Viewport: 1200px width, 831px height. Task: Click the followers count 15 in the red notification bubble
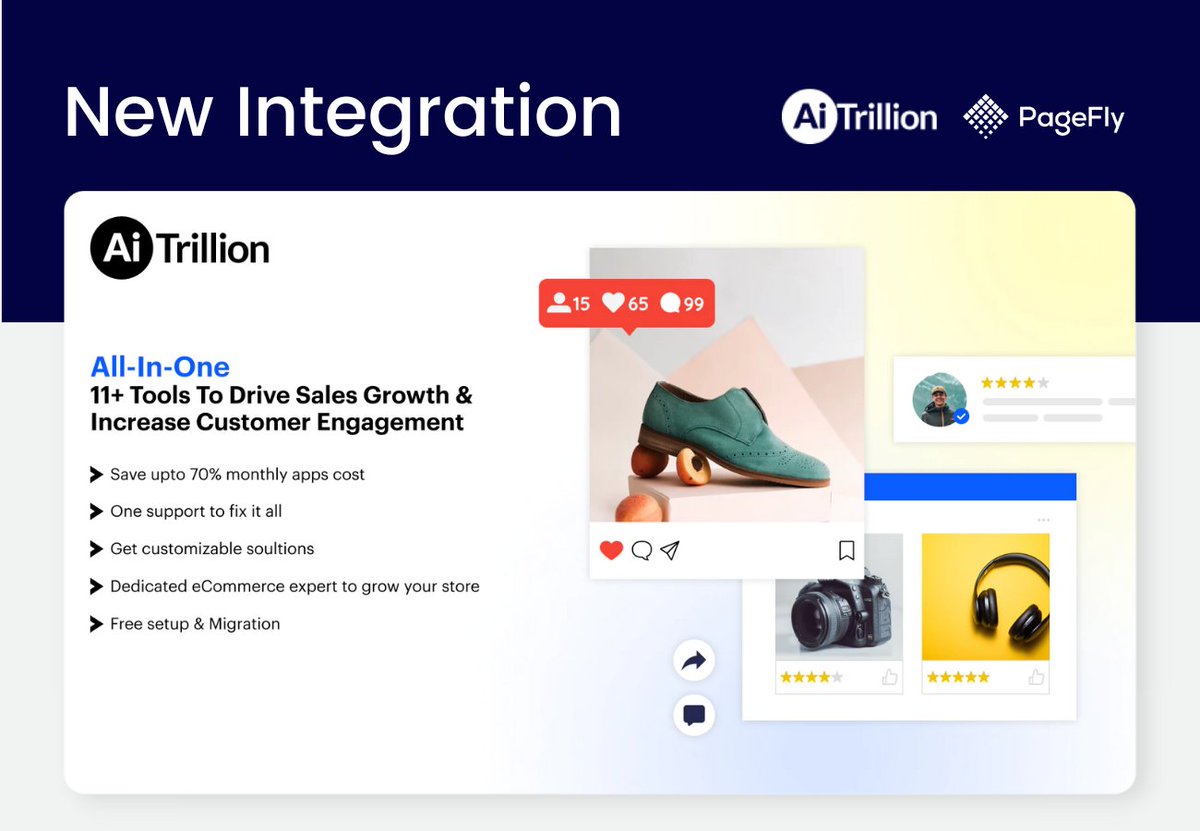click(x=570, y=303)
